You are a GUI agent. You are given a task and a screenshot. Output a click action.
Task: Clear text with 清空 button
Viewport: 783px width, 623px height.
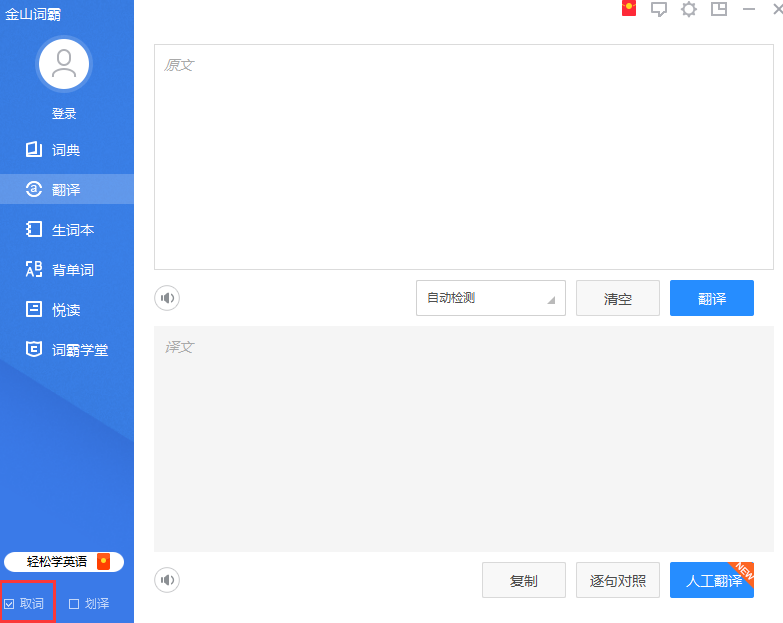pyautogui.click(x=618, y=298)
